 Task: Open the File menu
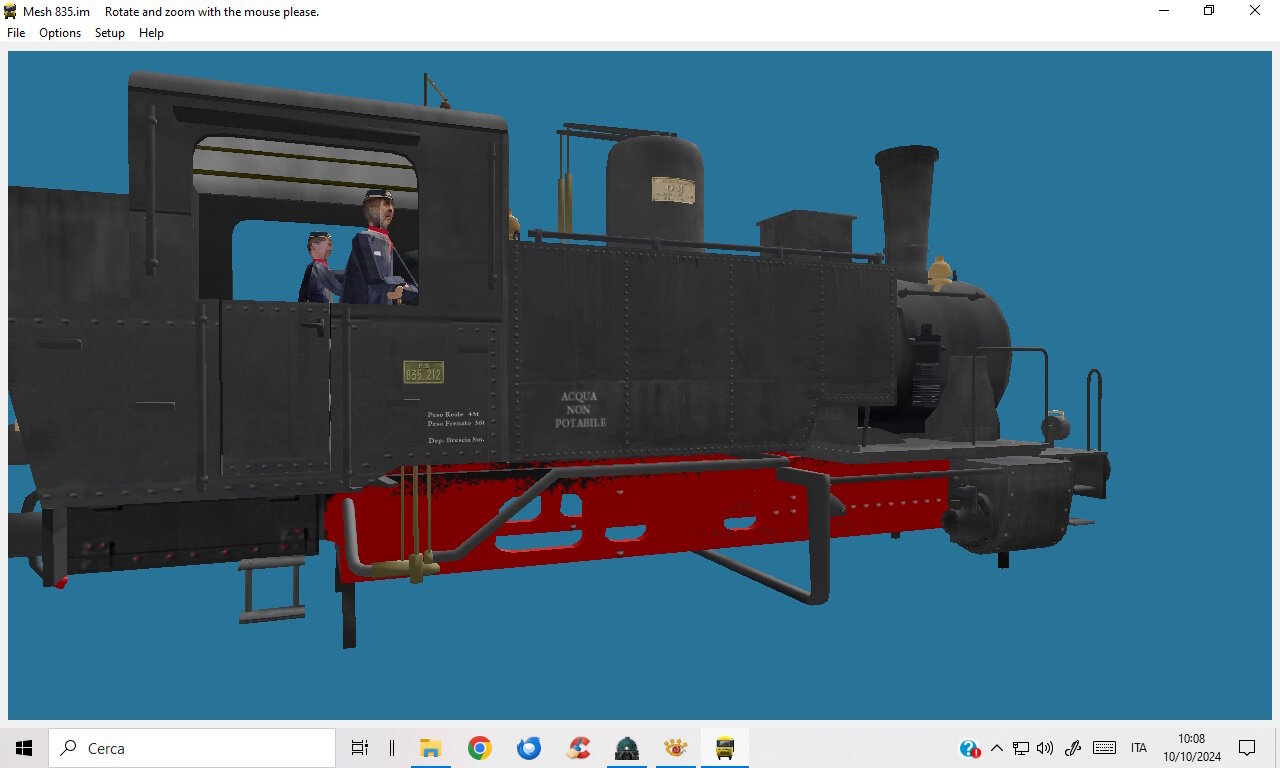(16, 33)
